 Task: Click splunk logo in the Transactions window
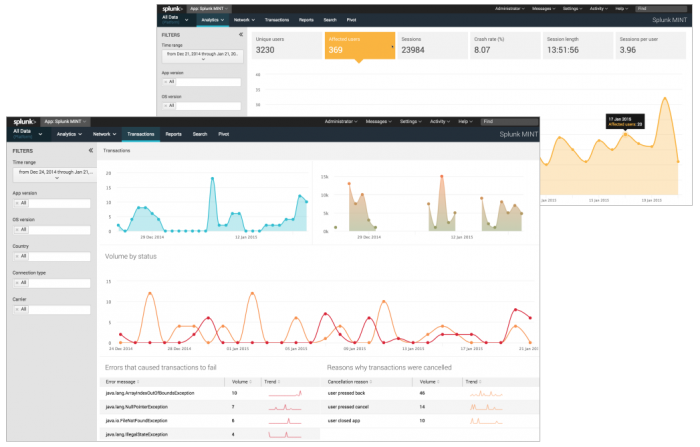coord(24,121)
